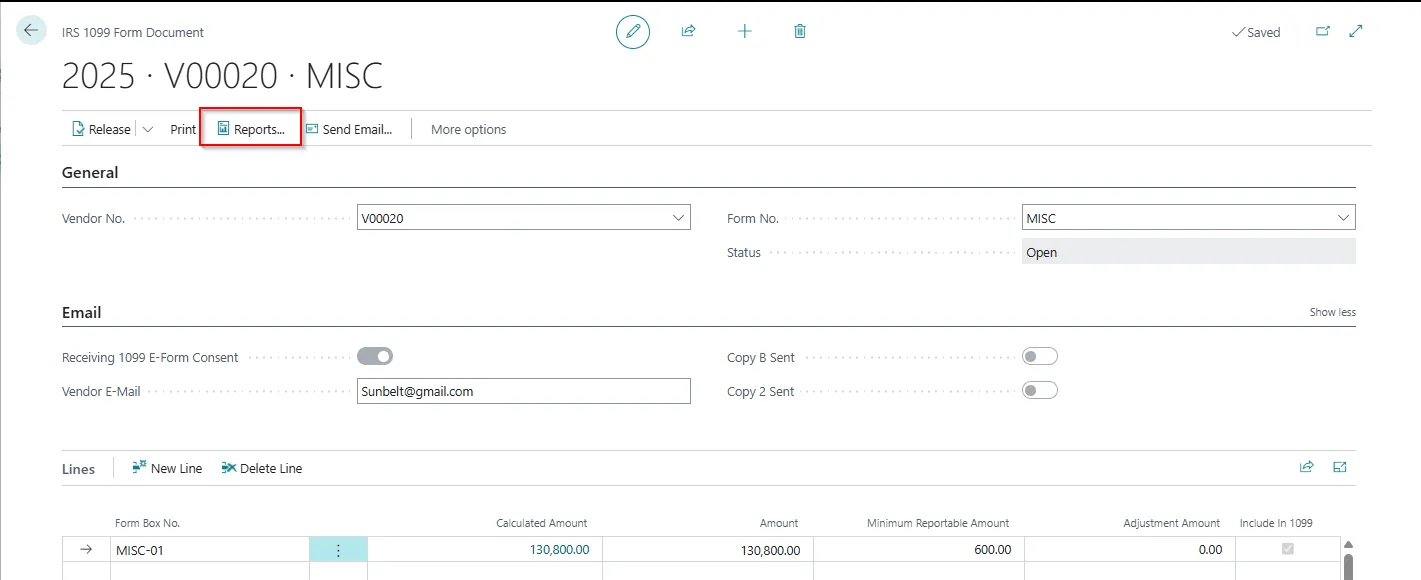Open the Reports... menu item
The image size is (1421, 580).
click(251, 129)
